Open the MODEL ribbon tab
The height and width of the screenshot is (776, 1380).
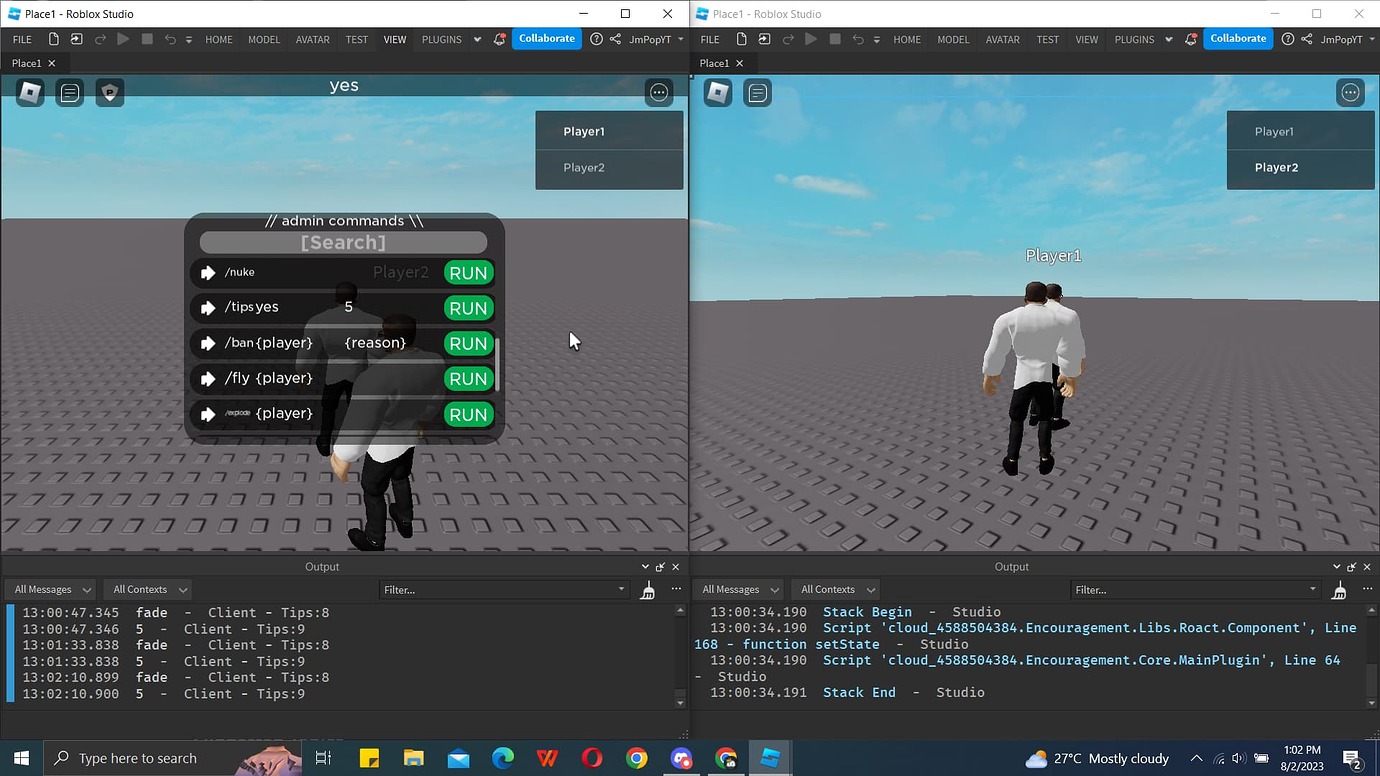click(263, 39)
